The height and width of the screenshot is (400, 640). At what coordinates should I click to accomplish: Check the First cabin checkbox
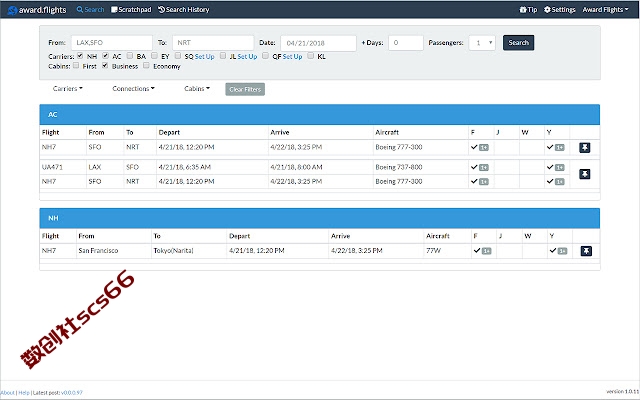pyautogui.click(x=76, y=65)
